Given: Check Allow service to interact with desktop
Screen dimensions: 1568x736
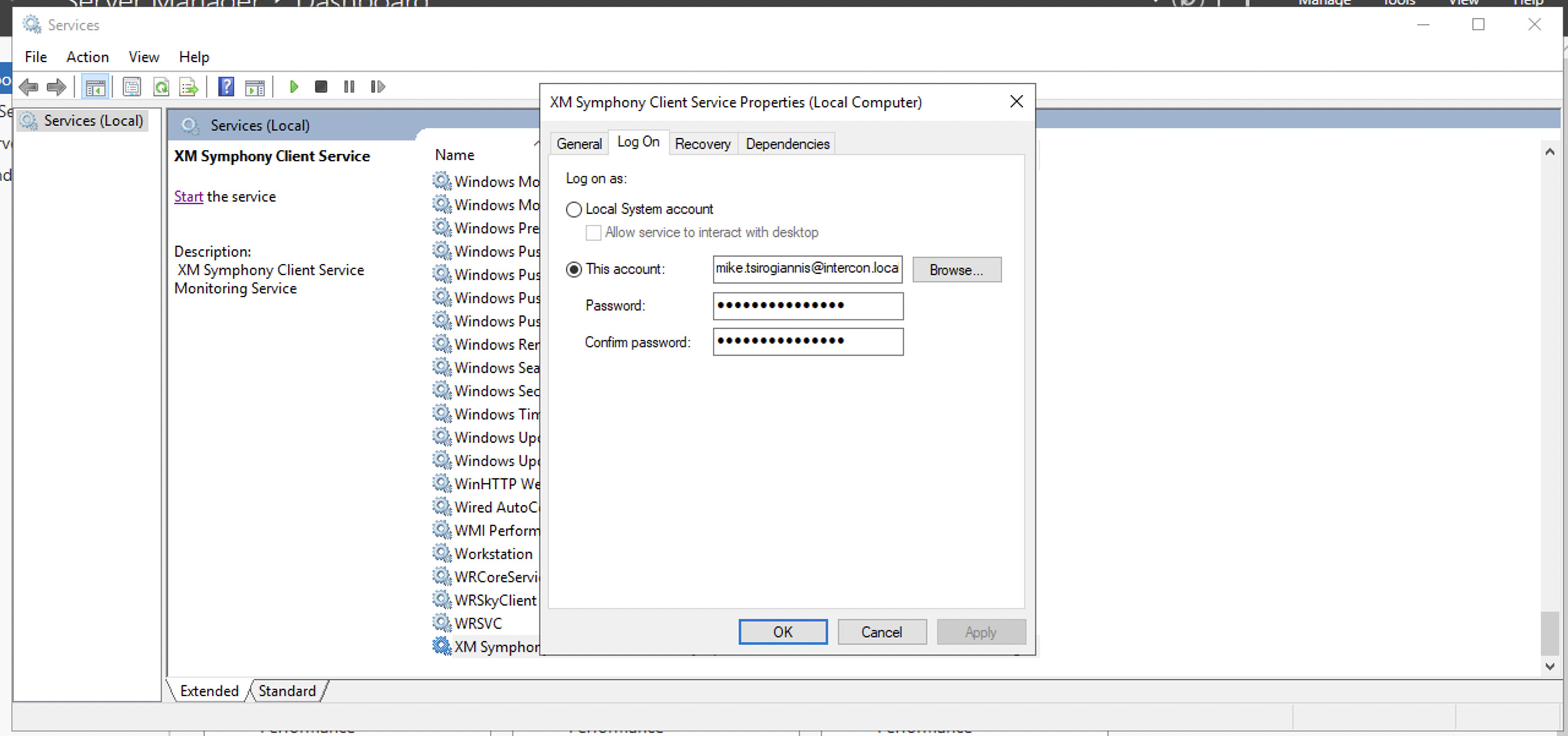Looking at the screenshot, I should [x=593, y=233].
